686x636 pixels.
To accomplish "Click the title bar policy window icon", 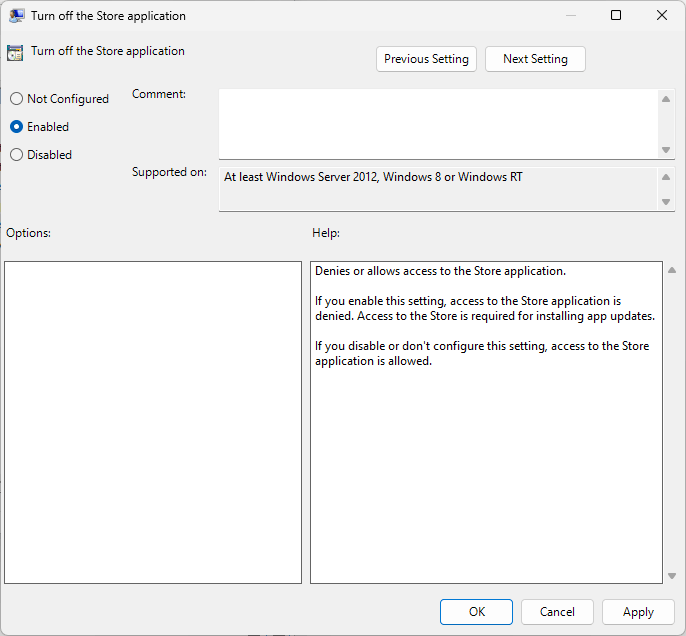I will coord(17,16).
